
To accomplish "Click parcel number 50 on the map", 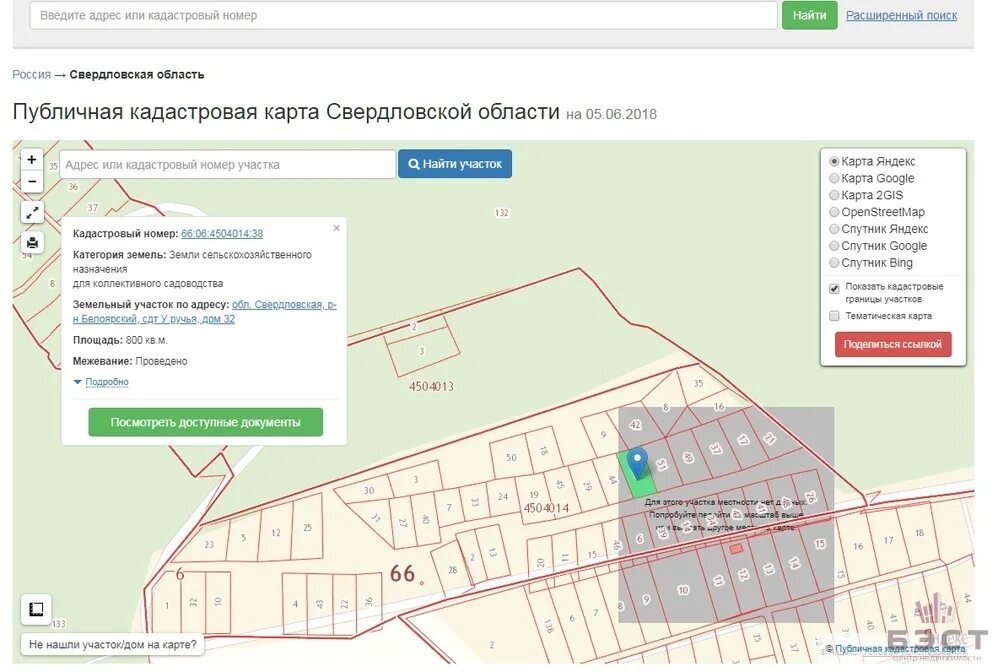I will tap(511, 458).
